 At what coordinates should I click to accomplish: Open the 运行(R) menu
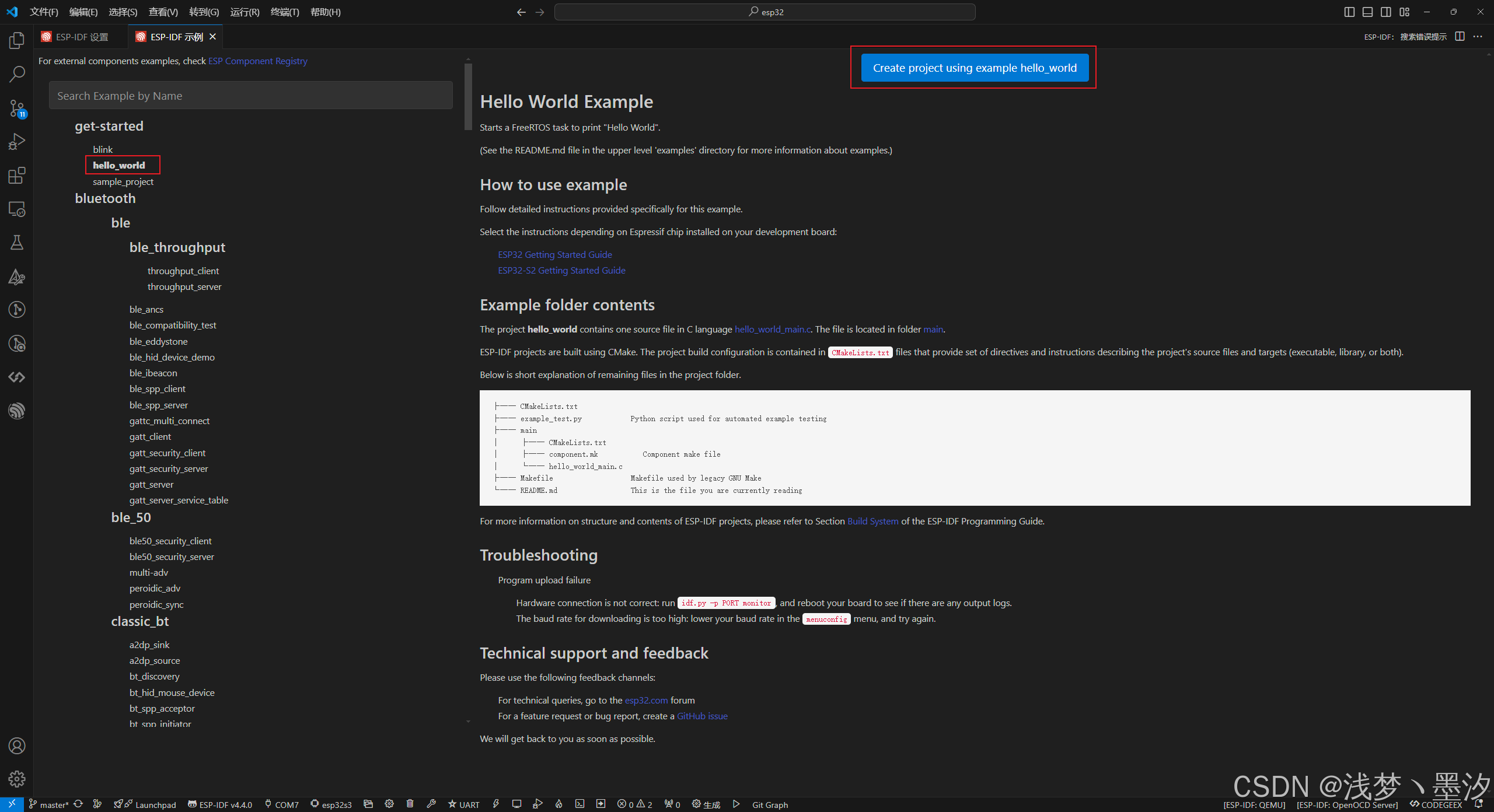244,12
